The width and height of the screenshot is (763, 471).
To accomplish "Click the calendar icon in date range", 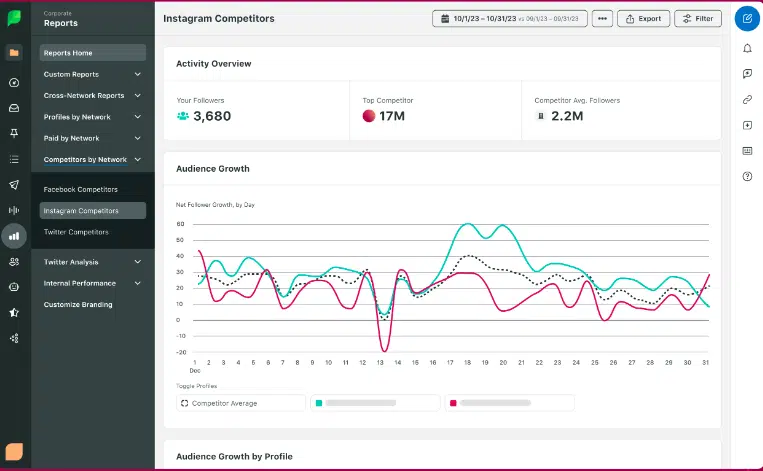I will pyautogui.click(x=445, y=18).
